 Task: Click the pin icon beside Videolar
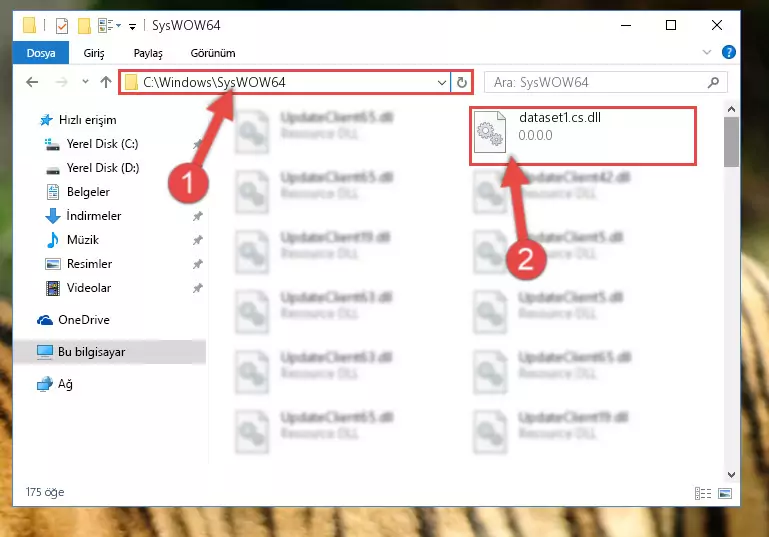click(x=197, y=288)
